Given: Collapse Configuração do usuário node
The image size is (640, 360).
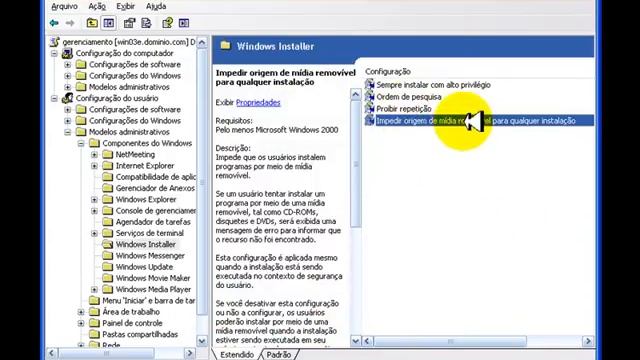Looking at the screenshot, I should coord(54,98).
